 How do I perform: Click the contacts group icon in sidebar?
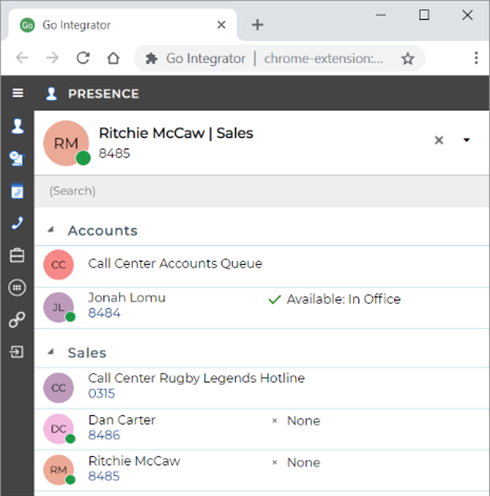pyautogui.click(x=17, y=158)
